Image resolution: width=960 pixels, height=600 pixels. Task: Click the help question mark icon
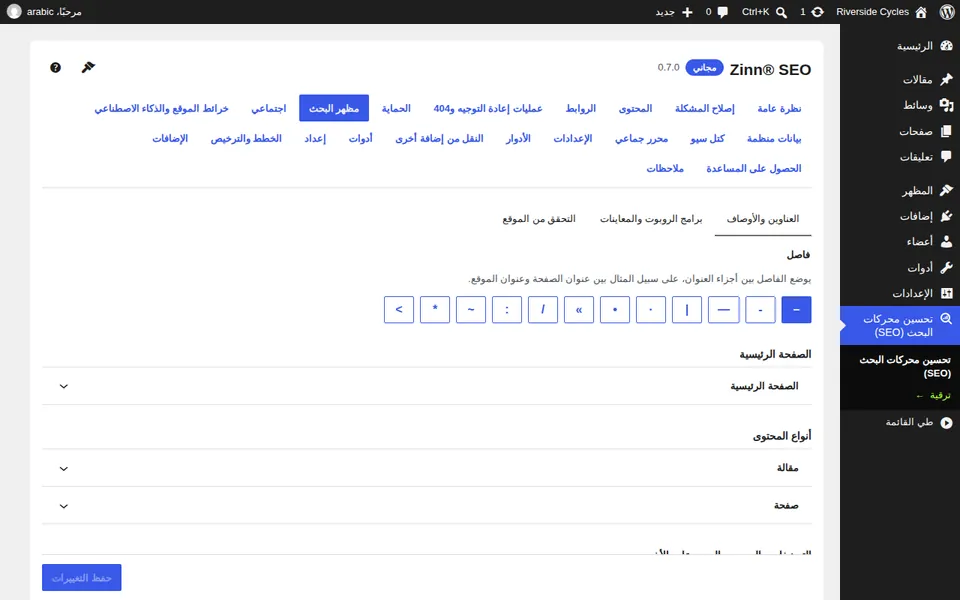point(55,67)
